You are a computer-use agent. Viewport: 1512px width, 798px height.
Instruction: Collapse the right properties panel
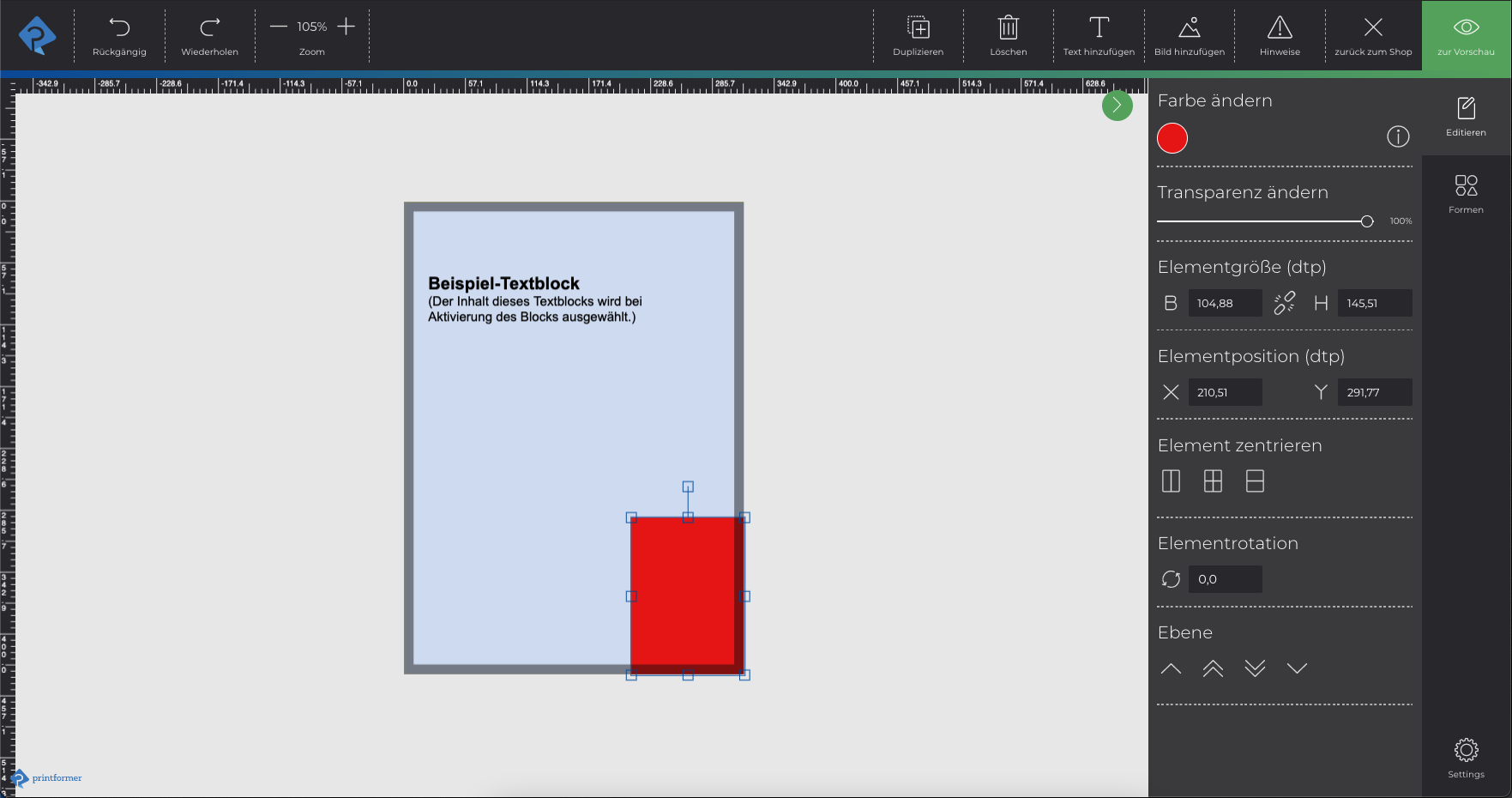(x=1117, y=106)
